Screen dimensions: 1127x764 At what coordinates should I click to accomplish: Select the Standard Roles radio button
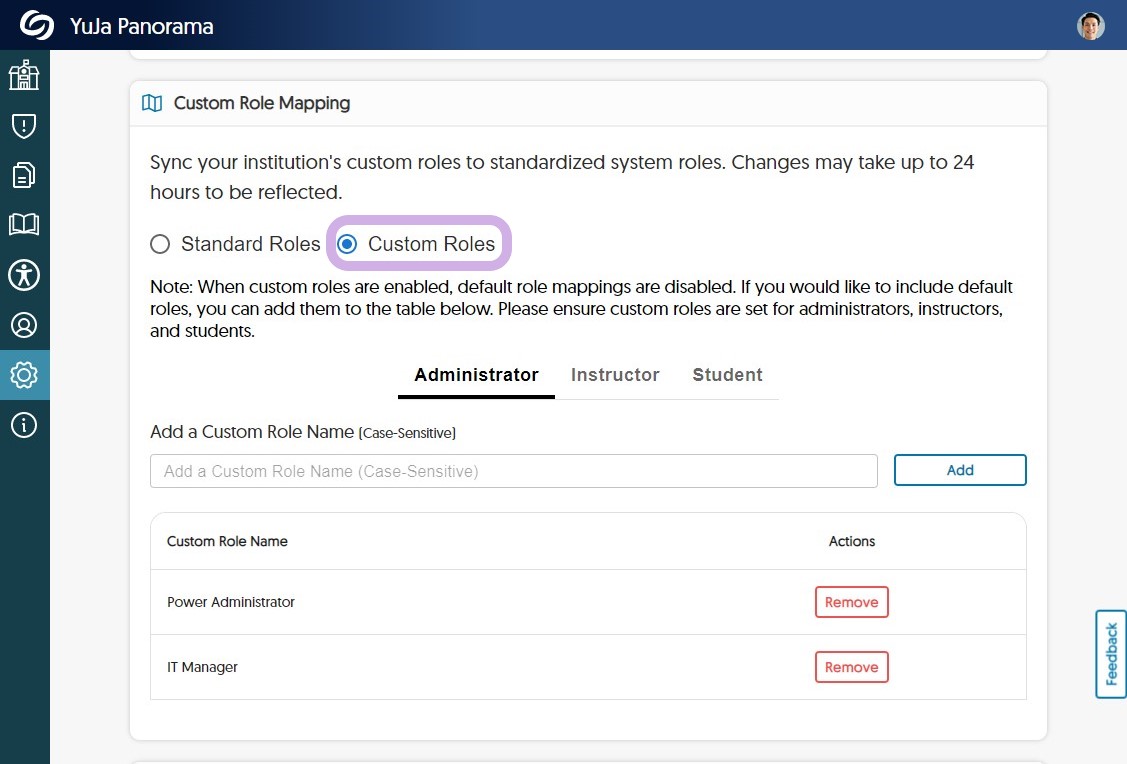[160, 244]
